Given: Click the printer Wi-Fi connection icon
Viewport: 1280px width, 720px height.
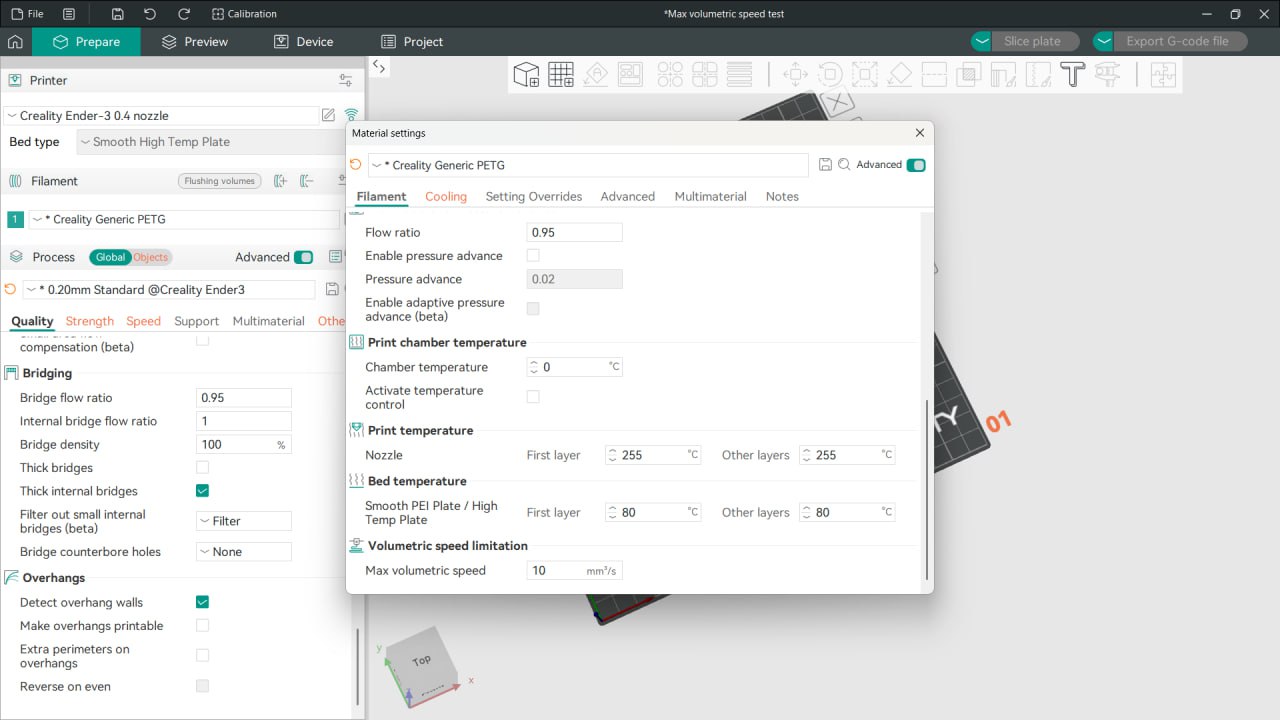Looking at the screenshot, I should point(351,115).
